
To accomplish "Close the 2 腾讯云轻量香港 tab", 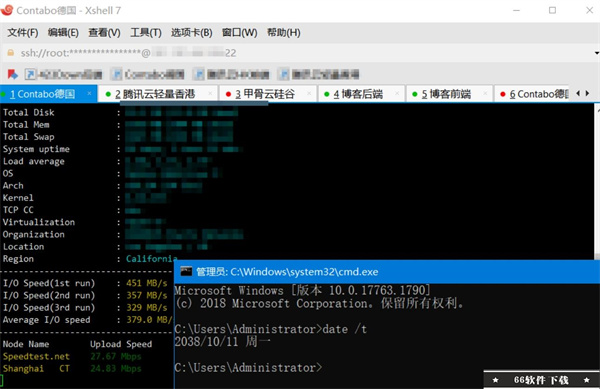I will click(210, 93).
